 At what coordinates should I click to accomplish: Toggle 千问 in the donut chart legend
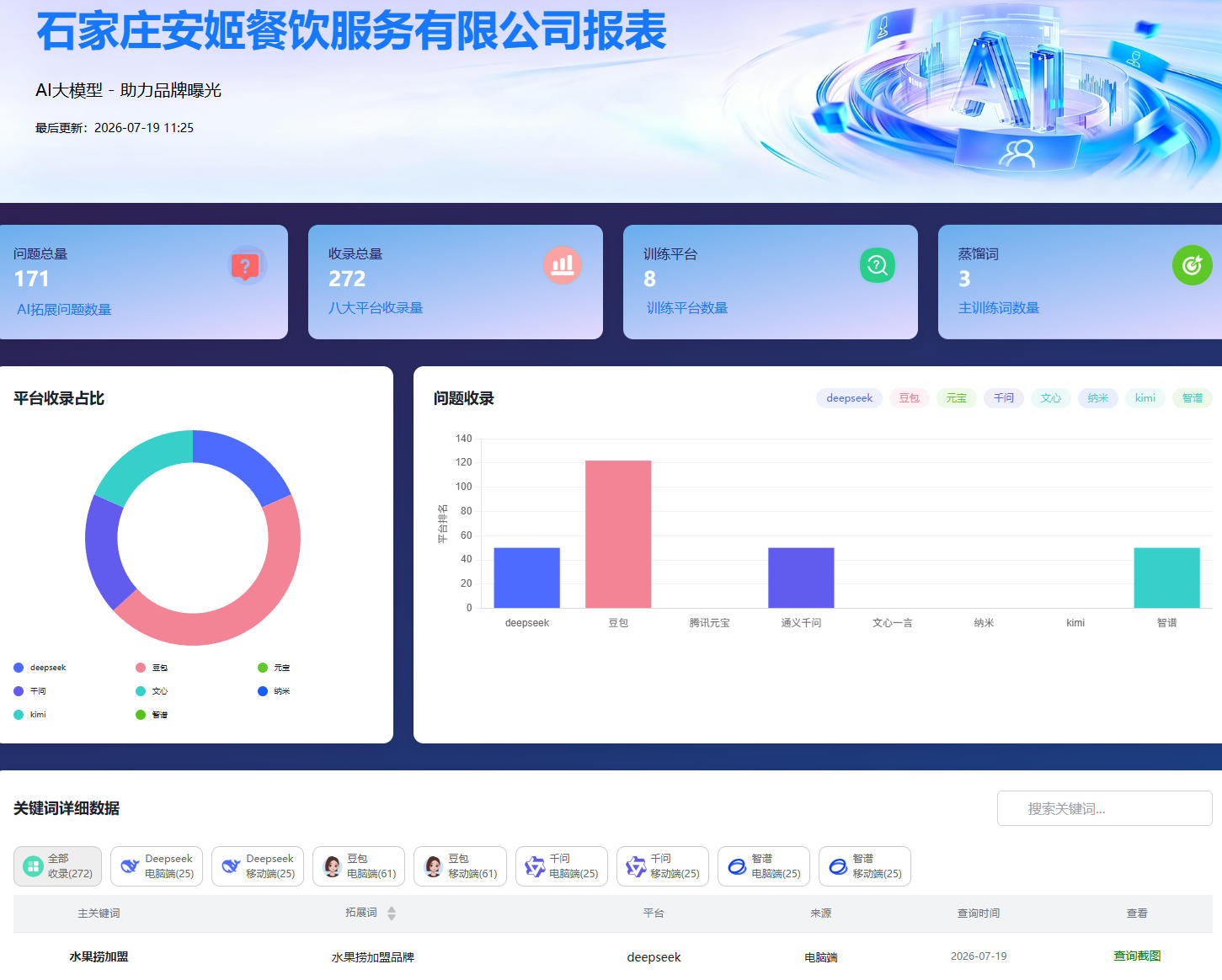[x=29, y=691]
